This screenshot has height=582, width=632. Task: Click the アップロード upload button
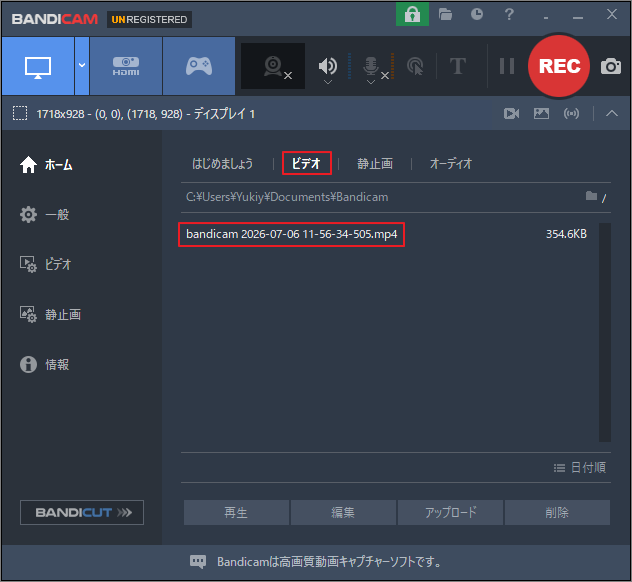[x=450, y=512]
